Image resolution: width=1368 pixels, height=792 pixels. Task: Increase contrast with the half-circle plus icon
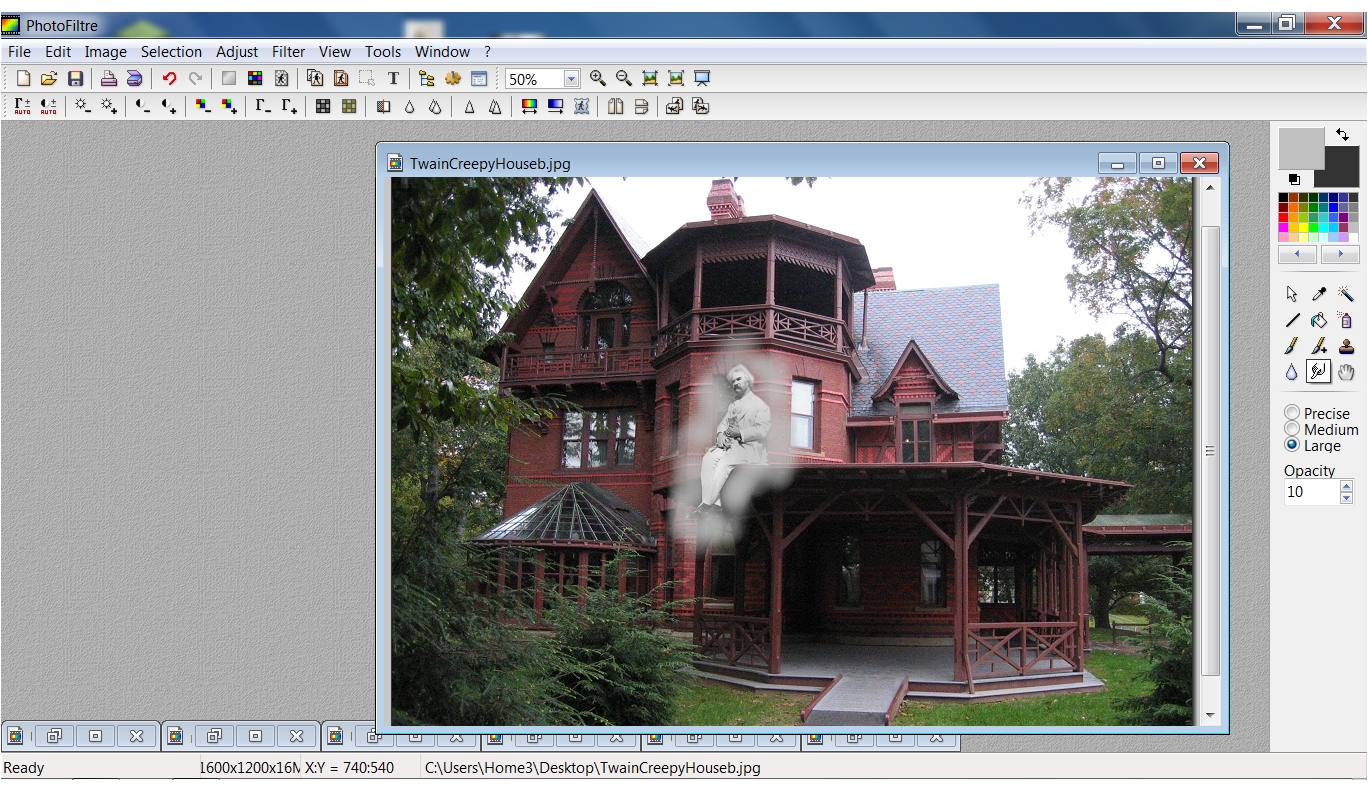pos(169,106)
